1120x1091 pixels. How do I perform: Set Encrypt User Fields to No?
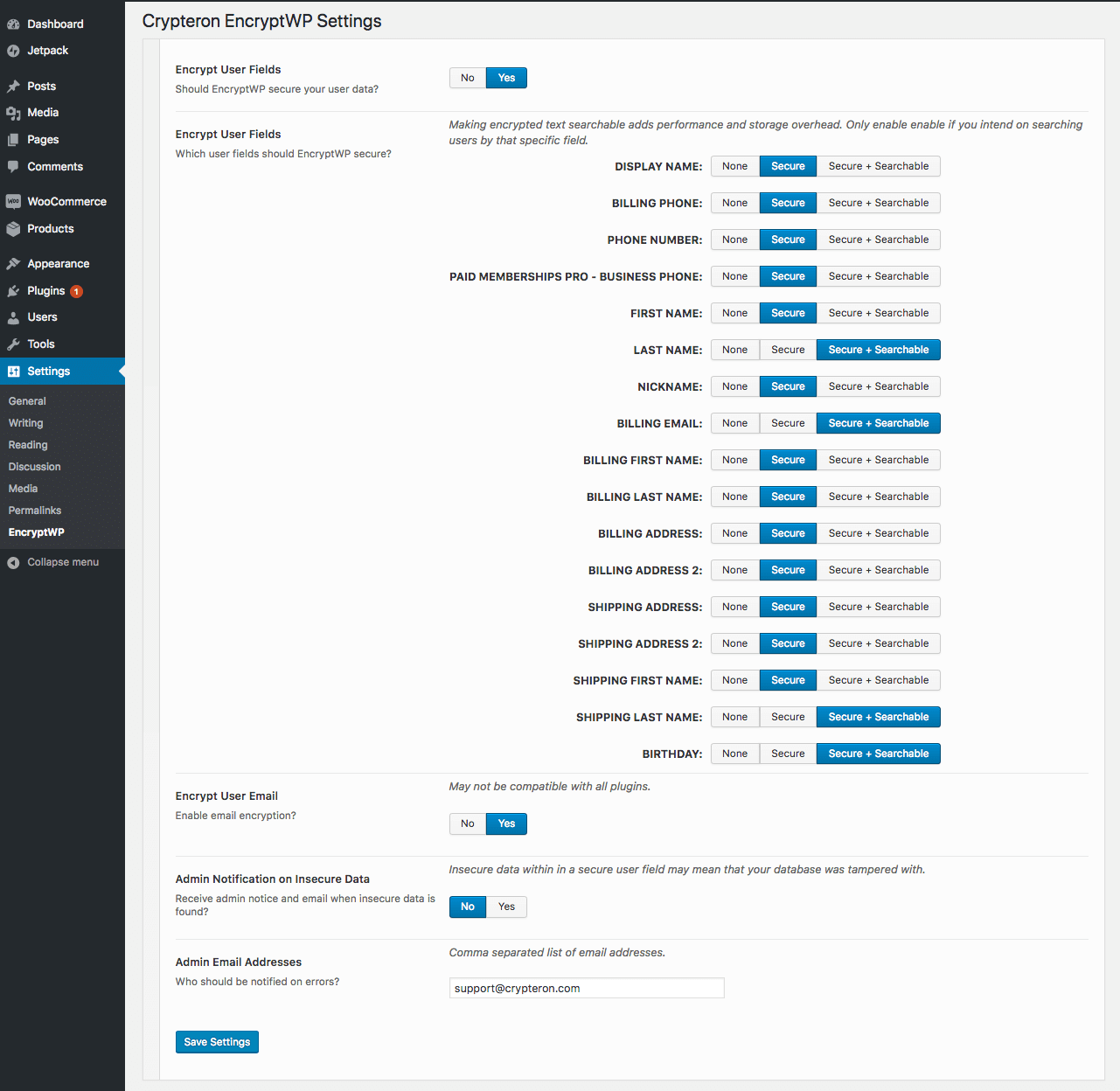(468, 78)
